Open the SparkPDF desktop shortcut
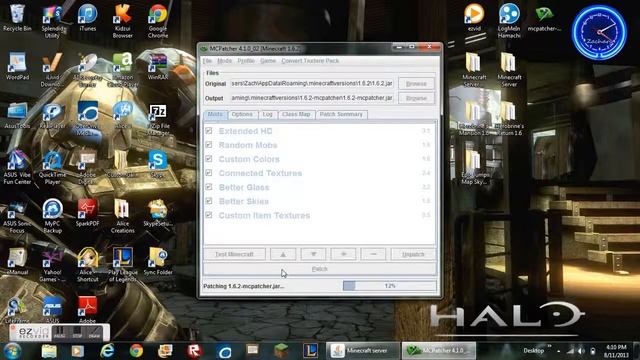Screen dimensions: 640x360 click(x=87, y=213)
